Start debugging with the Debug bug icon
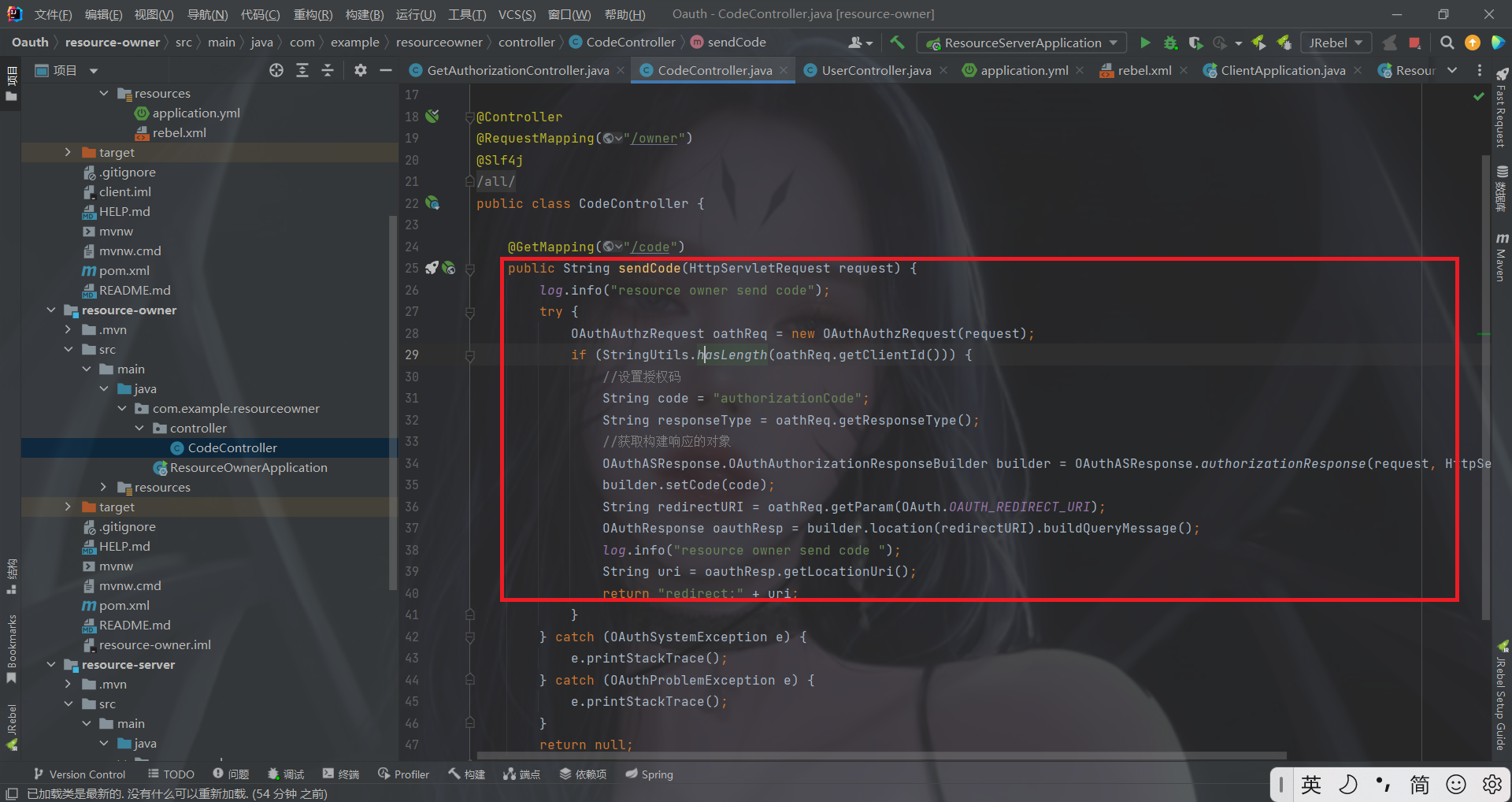1512x802 pixels. [1171, 43]
